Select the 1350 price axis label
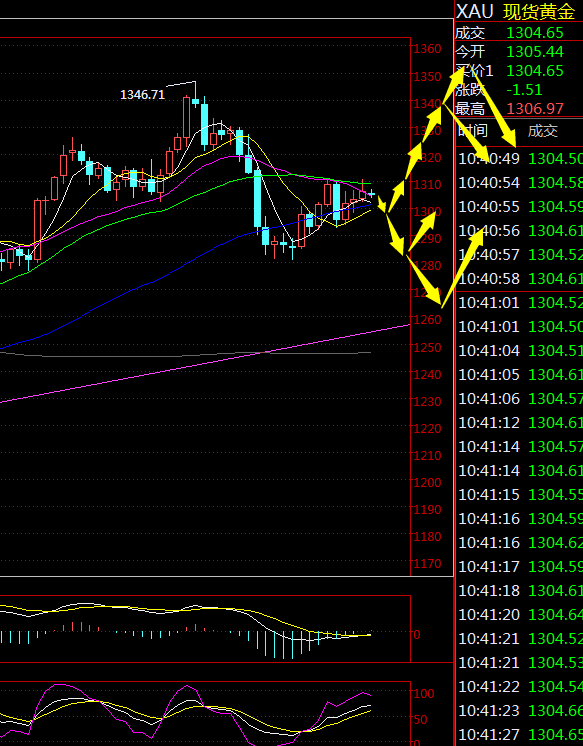Screen dimensions: 583x746 point(427,76)
